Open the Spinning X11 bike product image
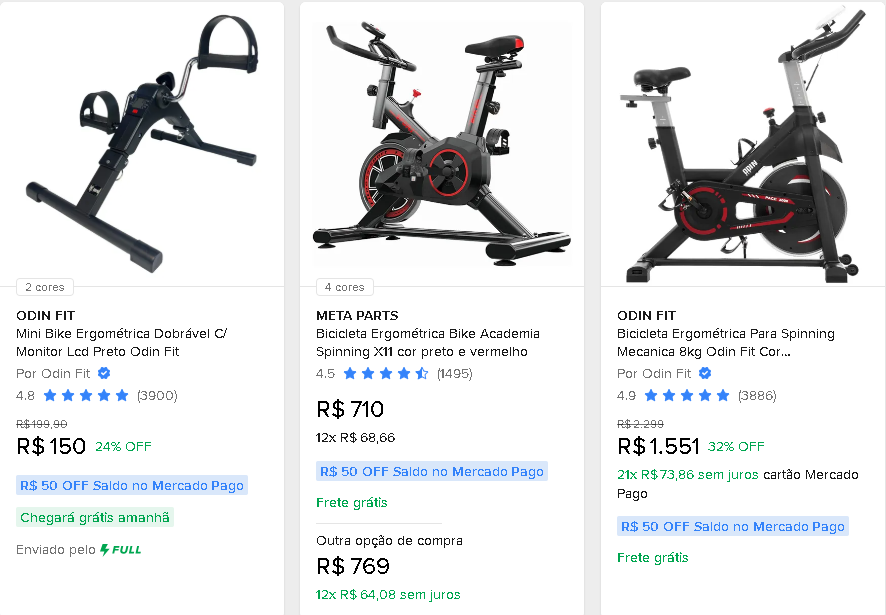The height and width of the screenshot is (615, 886). 442,140
